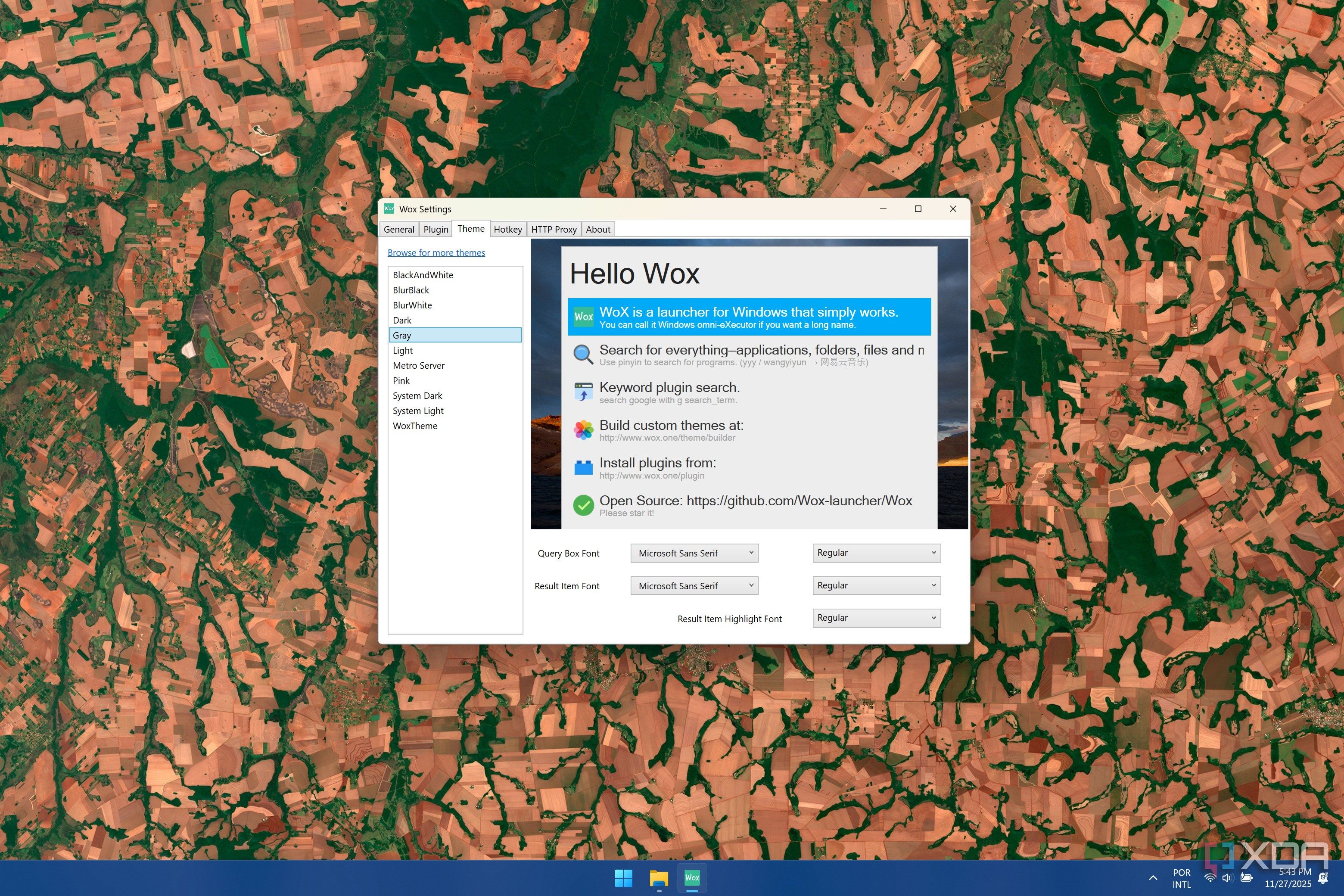This screenshot has width=1344, height=896.
Task: Open the Query Box Font family dropdown
Action: [x=694, y=553]
